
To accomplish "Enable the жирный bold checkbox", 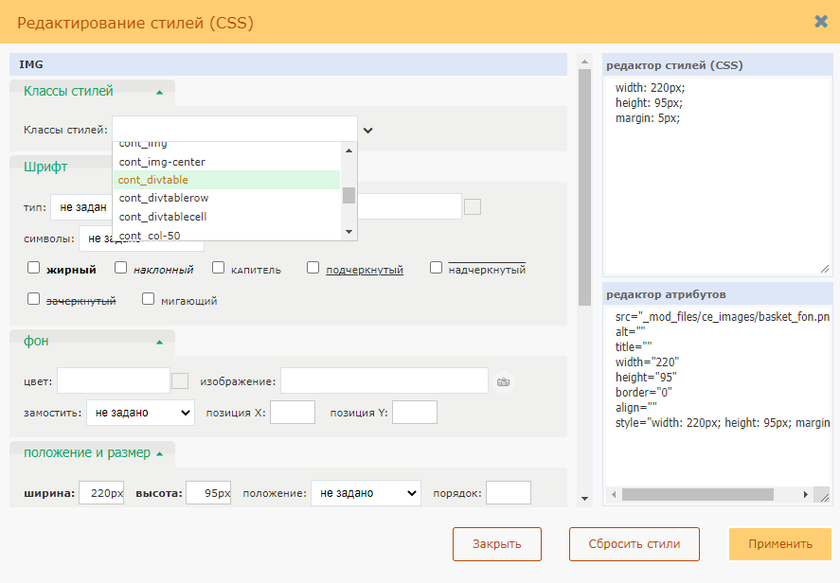I will [x=34, y=268].
